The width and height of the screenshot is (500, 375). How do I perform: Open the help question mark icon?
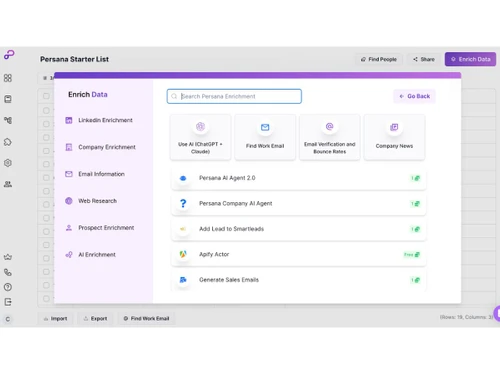point(8,287)
